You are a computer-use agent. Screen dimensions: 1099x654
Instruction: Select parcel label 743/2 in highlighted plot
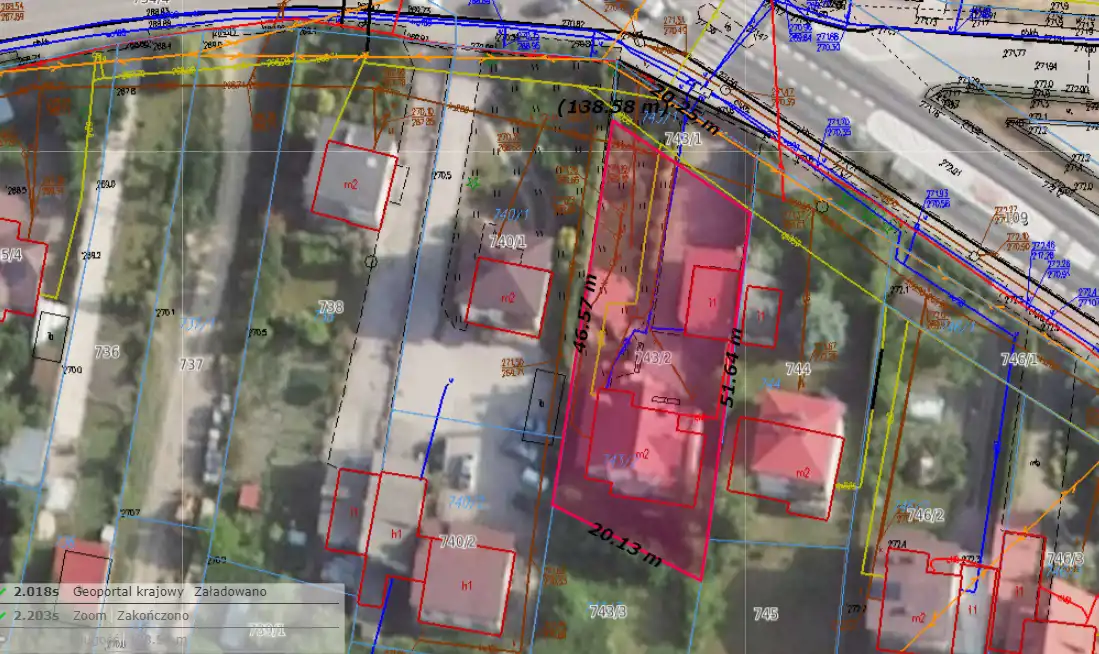click(x=652, y=358)
